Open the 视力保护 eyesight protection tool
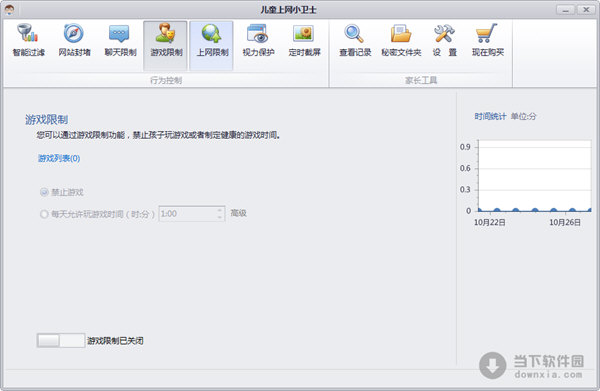600x391 pixels. [258, 41]
